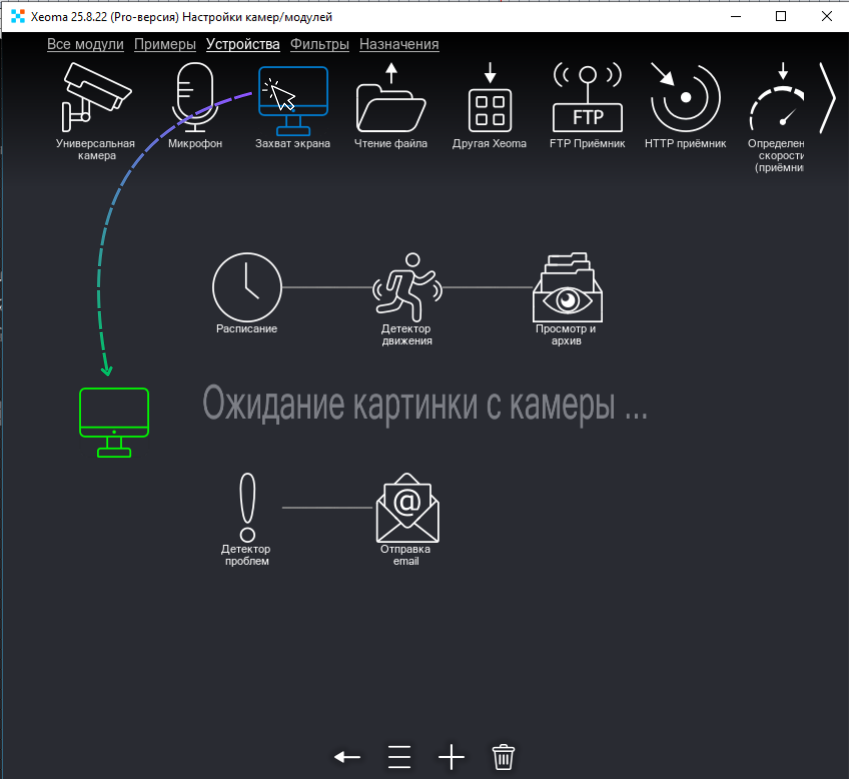Viewport: 849px width, 779px height.
Task: Select the FTP Приёмник module
Action: 587,95
